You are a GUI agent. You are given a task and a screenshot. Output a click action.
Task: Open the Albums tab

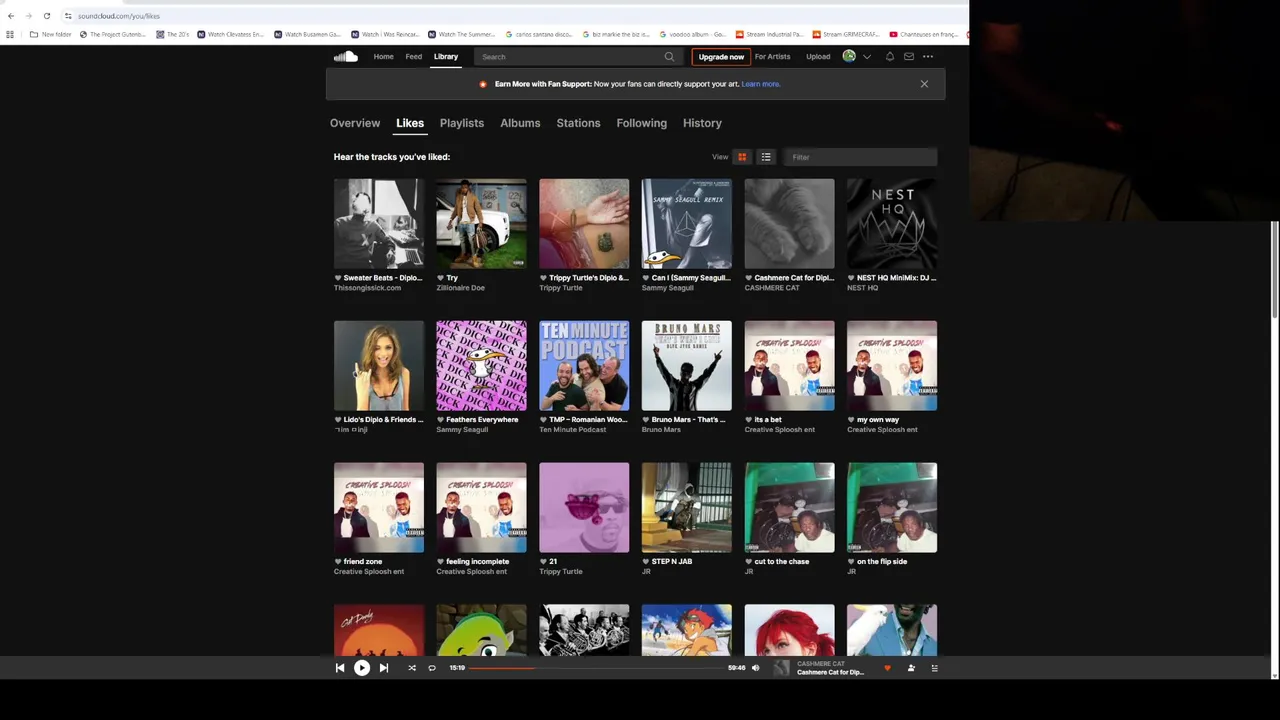coord(520,123)
